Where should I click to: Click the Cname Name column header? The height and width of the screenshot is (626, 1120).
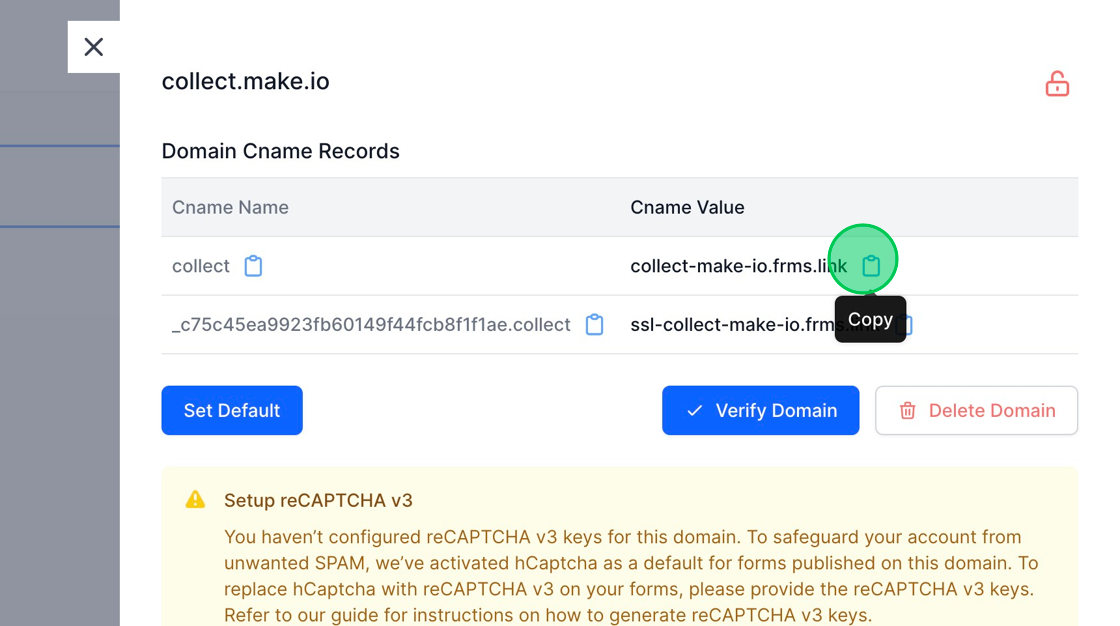click(x=230, y=207)
